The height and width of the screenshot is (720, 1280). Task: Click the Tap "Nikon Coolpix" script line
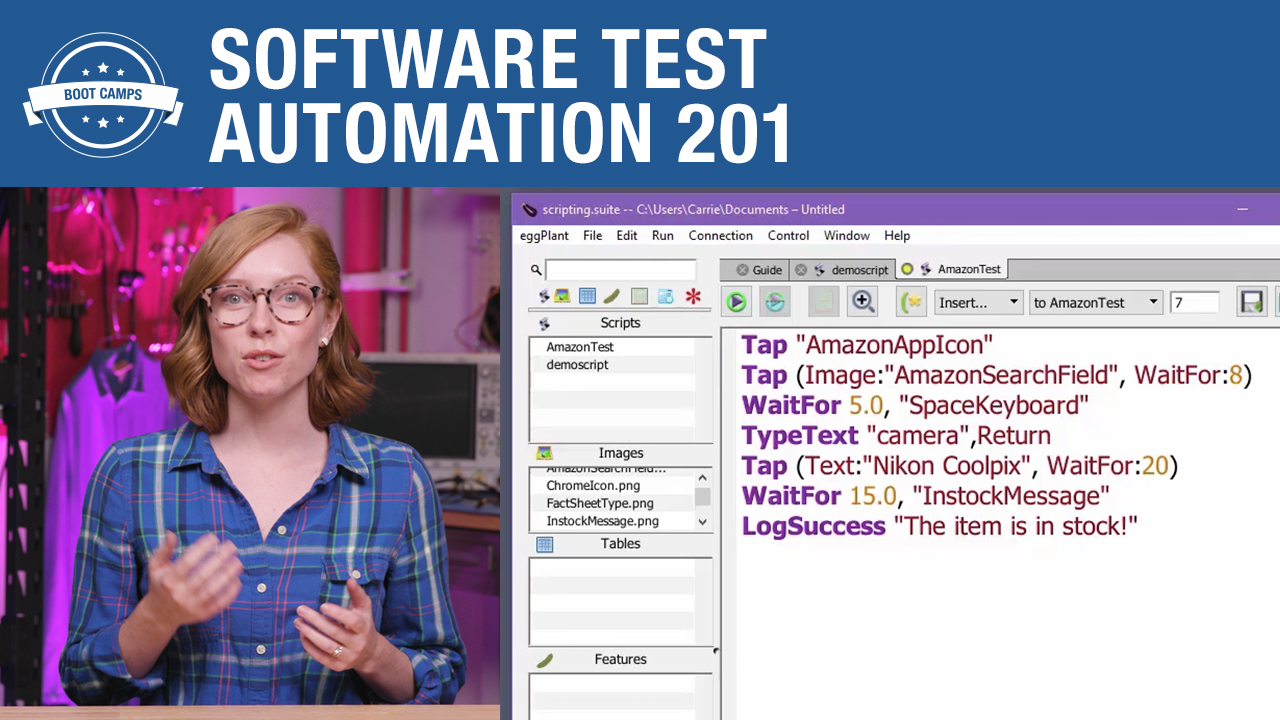coord(960,466)
